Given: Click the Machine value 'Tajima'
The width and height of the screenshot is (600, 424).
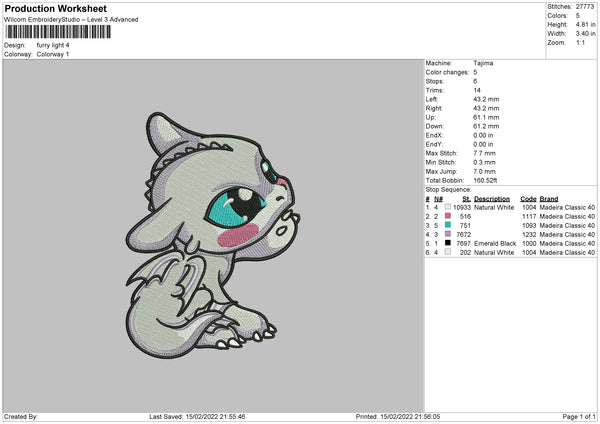Looking at the screenshot, I should coord(483,63).
